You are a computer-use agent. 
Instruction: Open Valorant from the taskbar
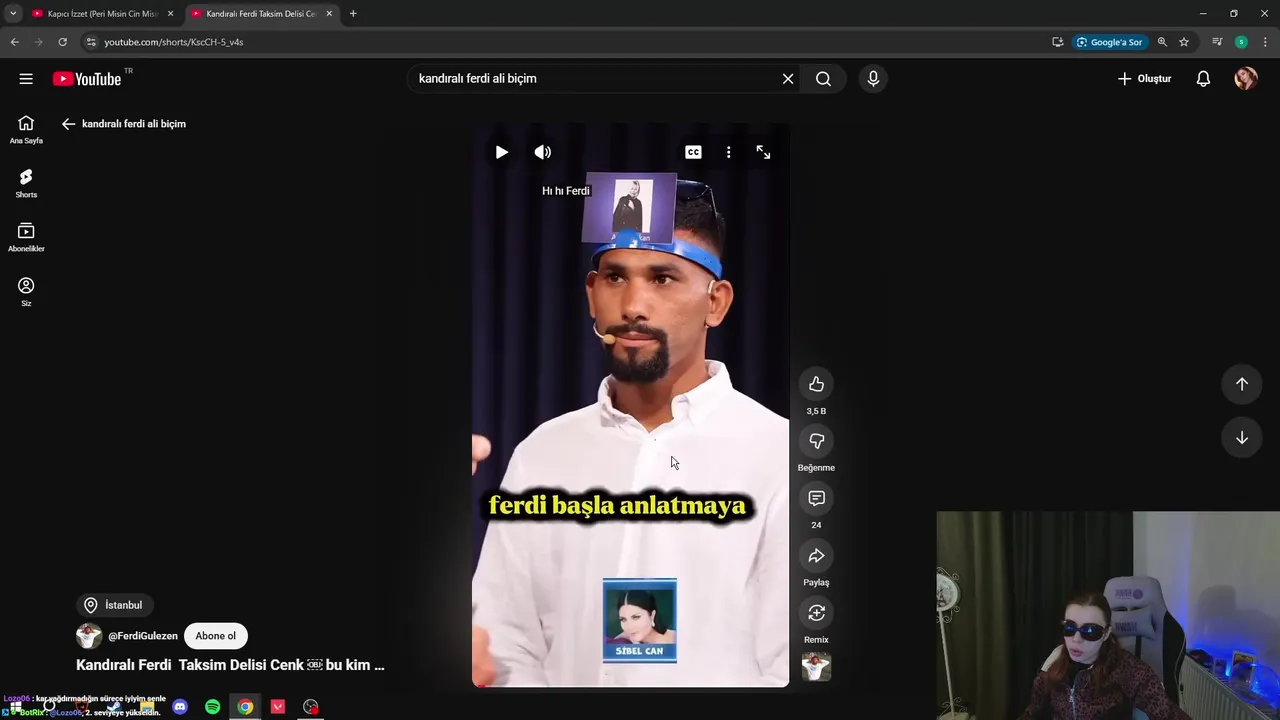278,707
